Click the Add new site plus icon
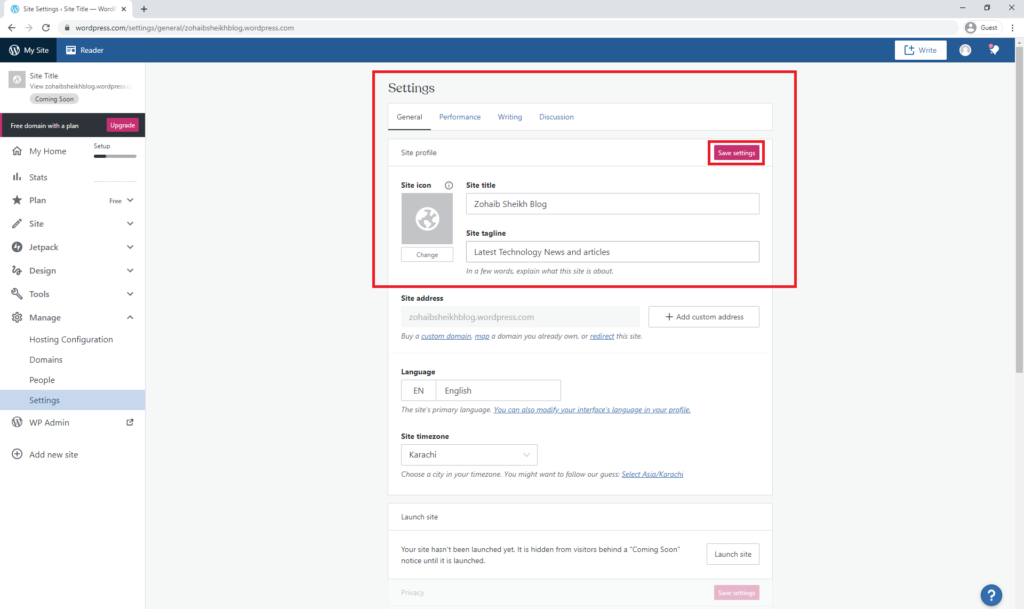The height and width of the screenshot is (609, 1024). [17, 454]
